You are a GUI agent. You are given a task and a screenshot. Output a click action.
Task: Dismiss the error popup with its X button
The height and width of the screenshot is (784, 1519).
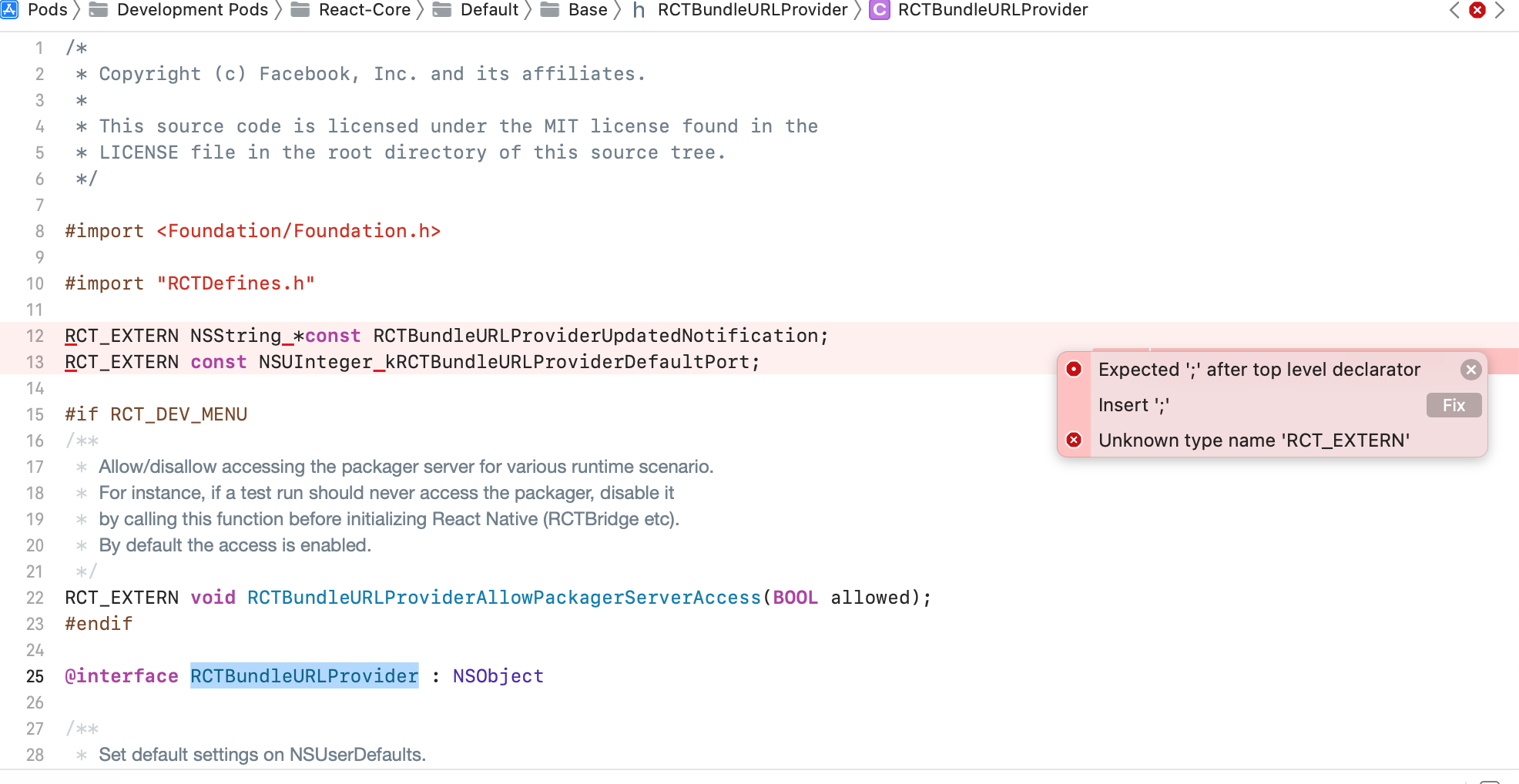click(1471, 370)
